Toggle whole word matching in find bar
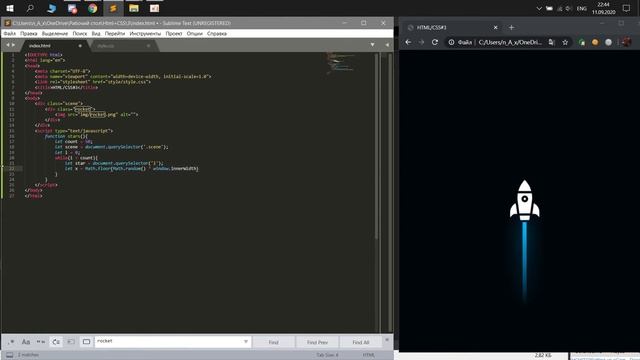640x360 pixels. [41, 342]
